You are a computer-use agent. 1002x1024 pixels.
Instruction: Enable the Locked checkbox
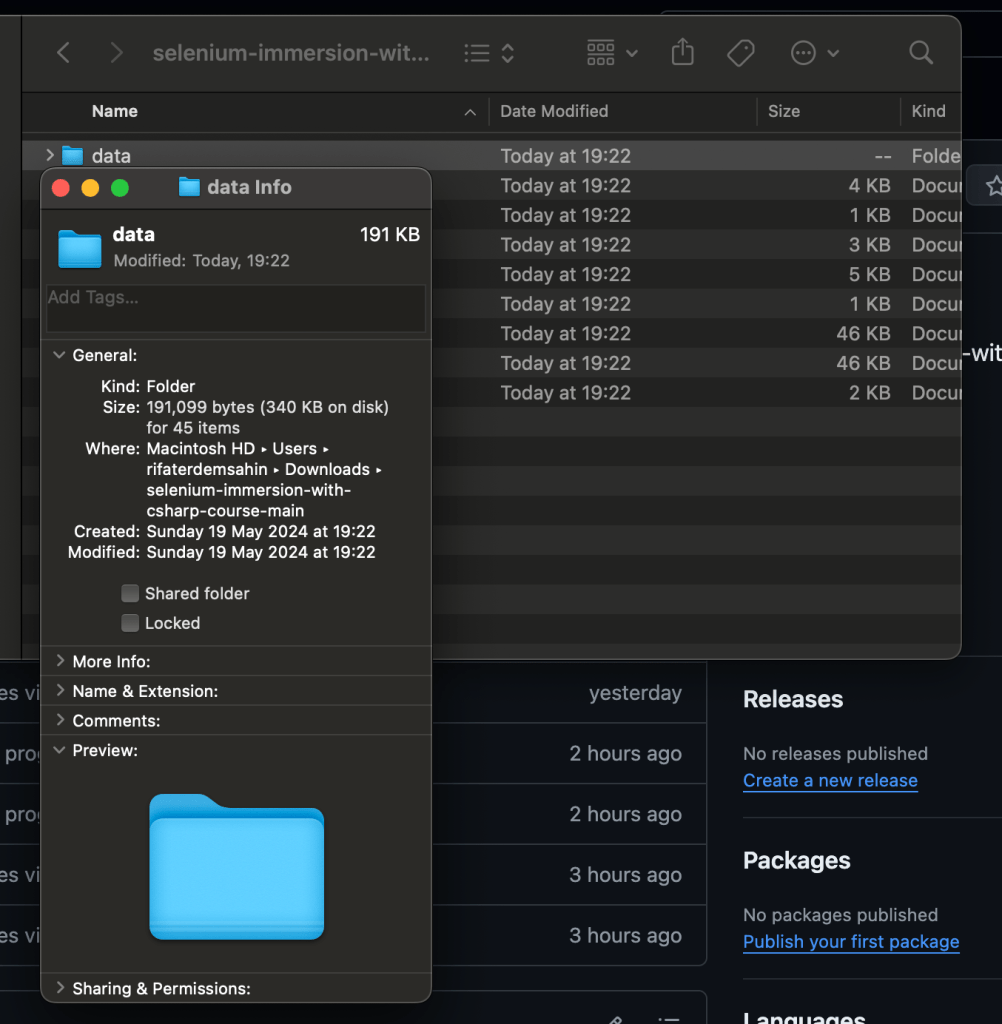130,623
